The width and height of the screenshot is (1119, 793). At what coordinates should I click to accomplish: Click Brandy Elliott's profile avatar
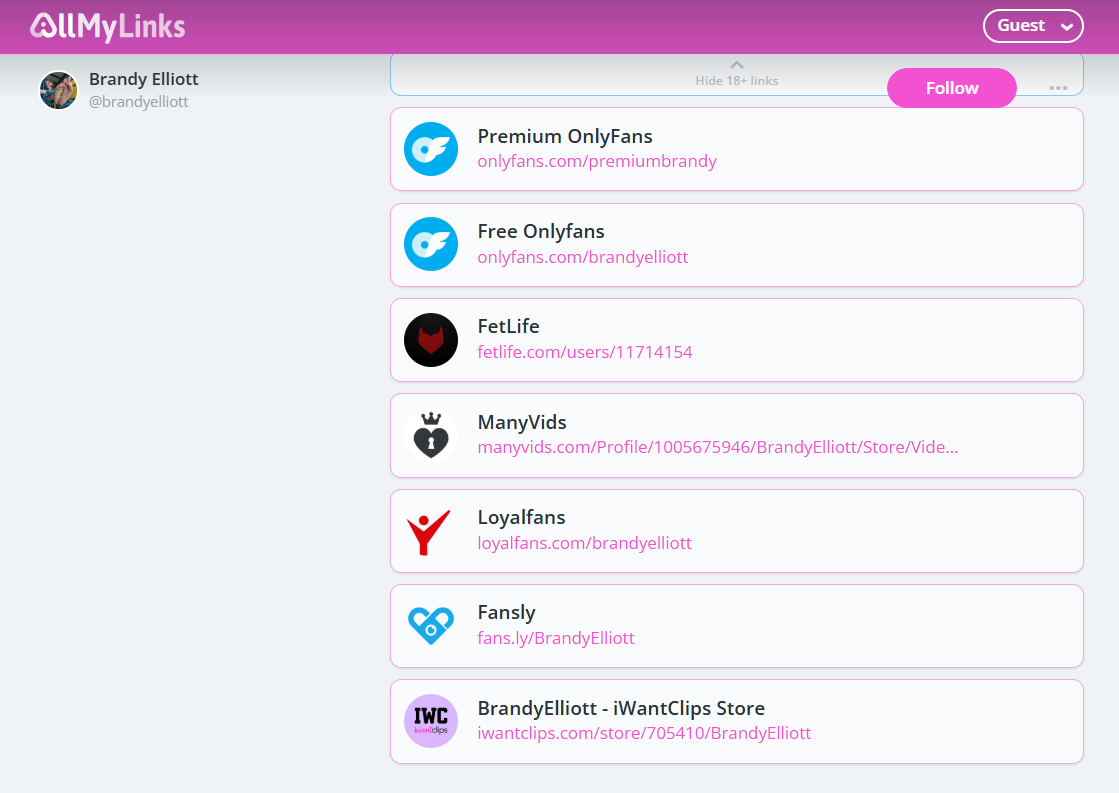(59, 90)
